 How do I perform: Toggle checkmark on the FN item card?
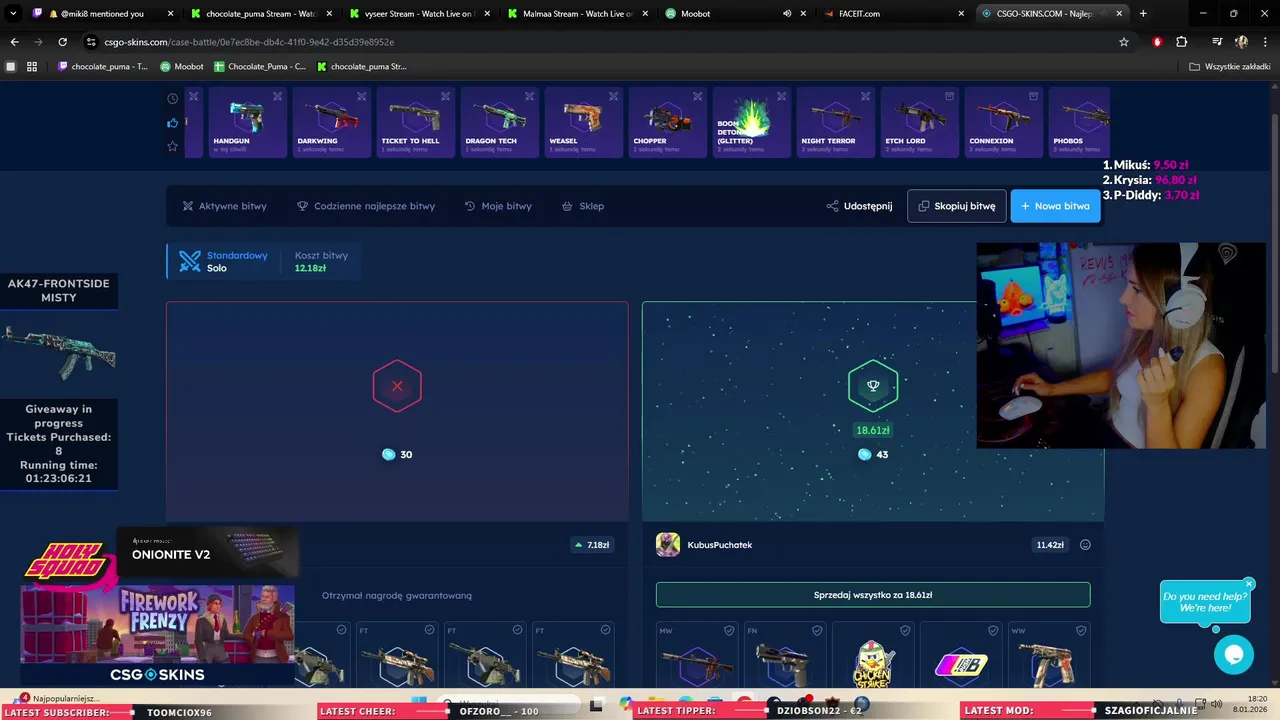click(817, 631)
